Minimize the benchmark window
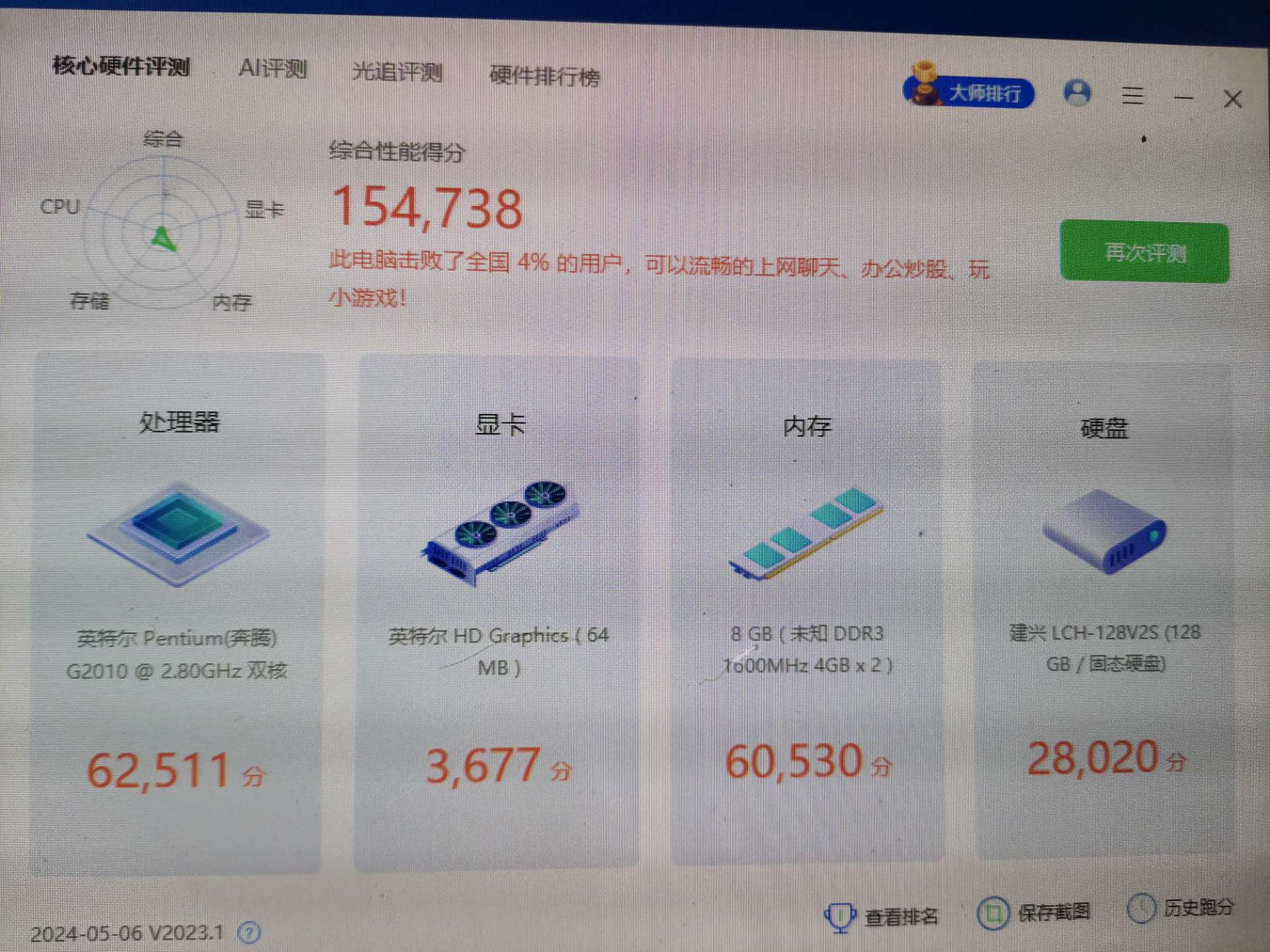This screenshot has height=952, width=1270. point(1183,98)
